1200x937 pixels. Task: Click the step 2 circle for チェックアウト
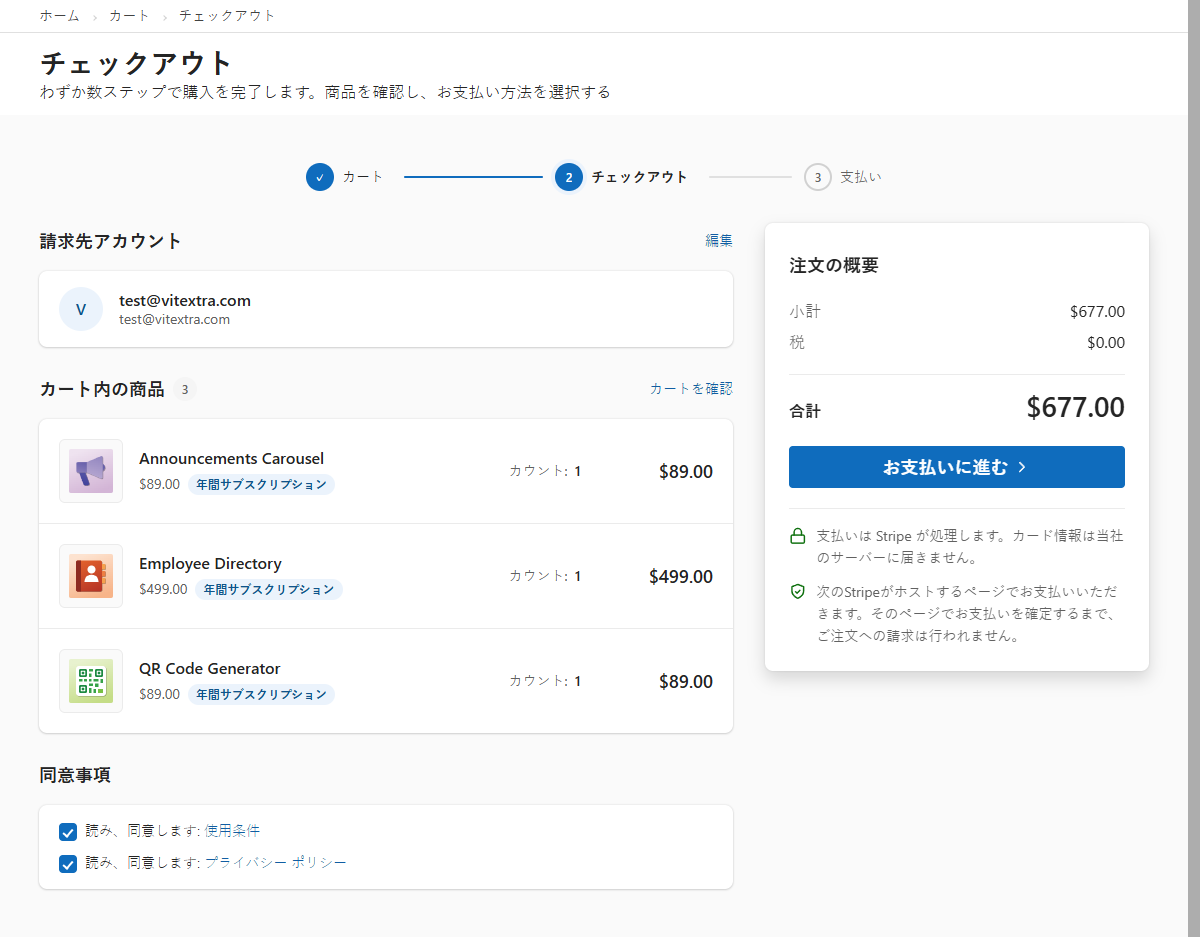(x=569, y=177)
